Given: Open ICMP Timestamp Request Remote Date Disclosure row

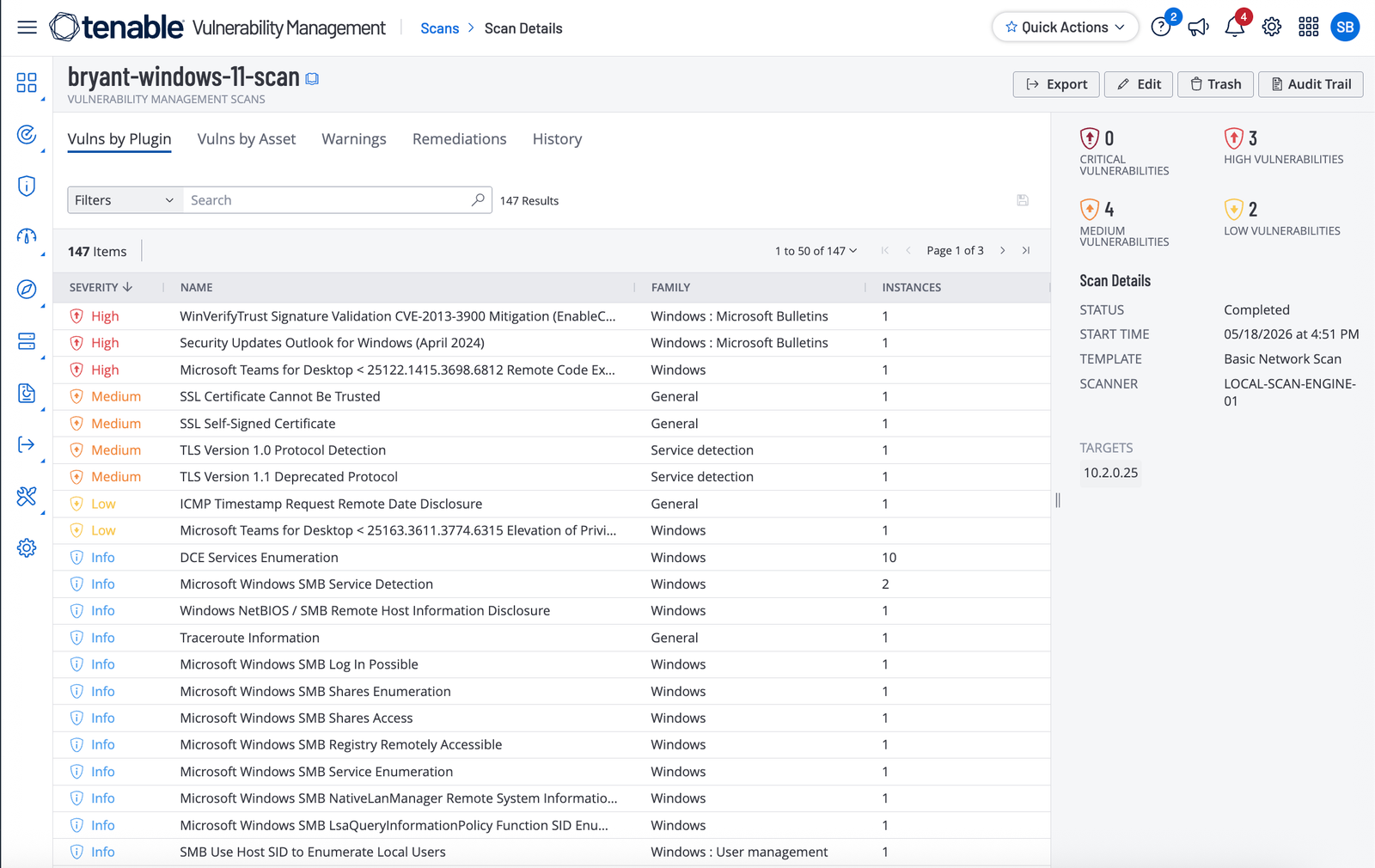Looking at the screenshot, I should click(552, 504).
